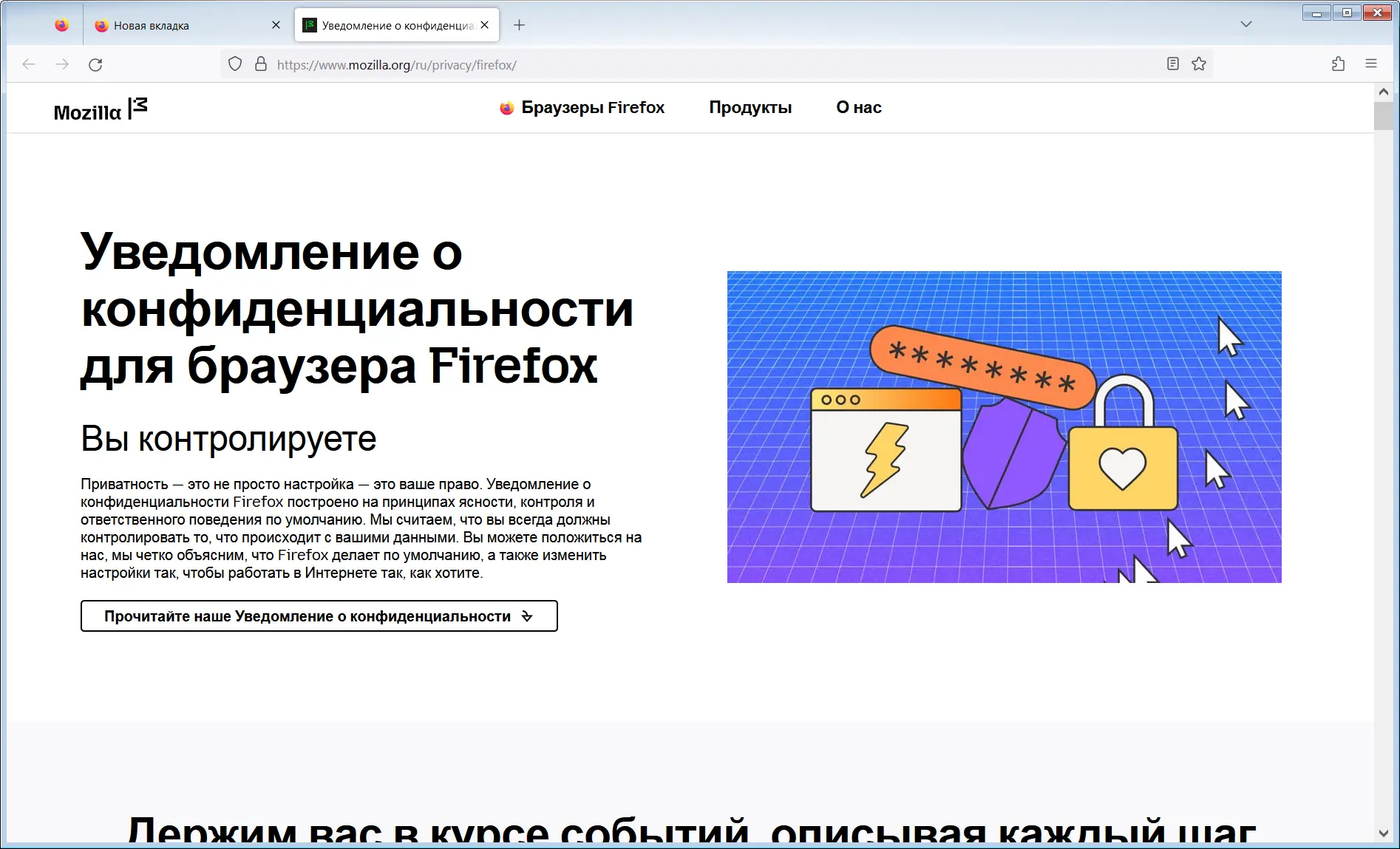Viewport: 1400px width, 849px height.
Task: Open the Firefox application hamburger menu
Action: 1371,64
